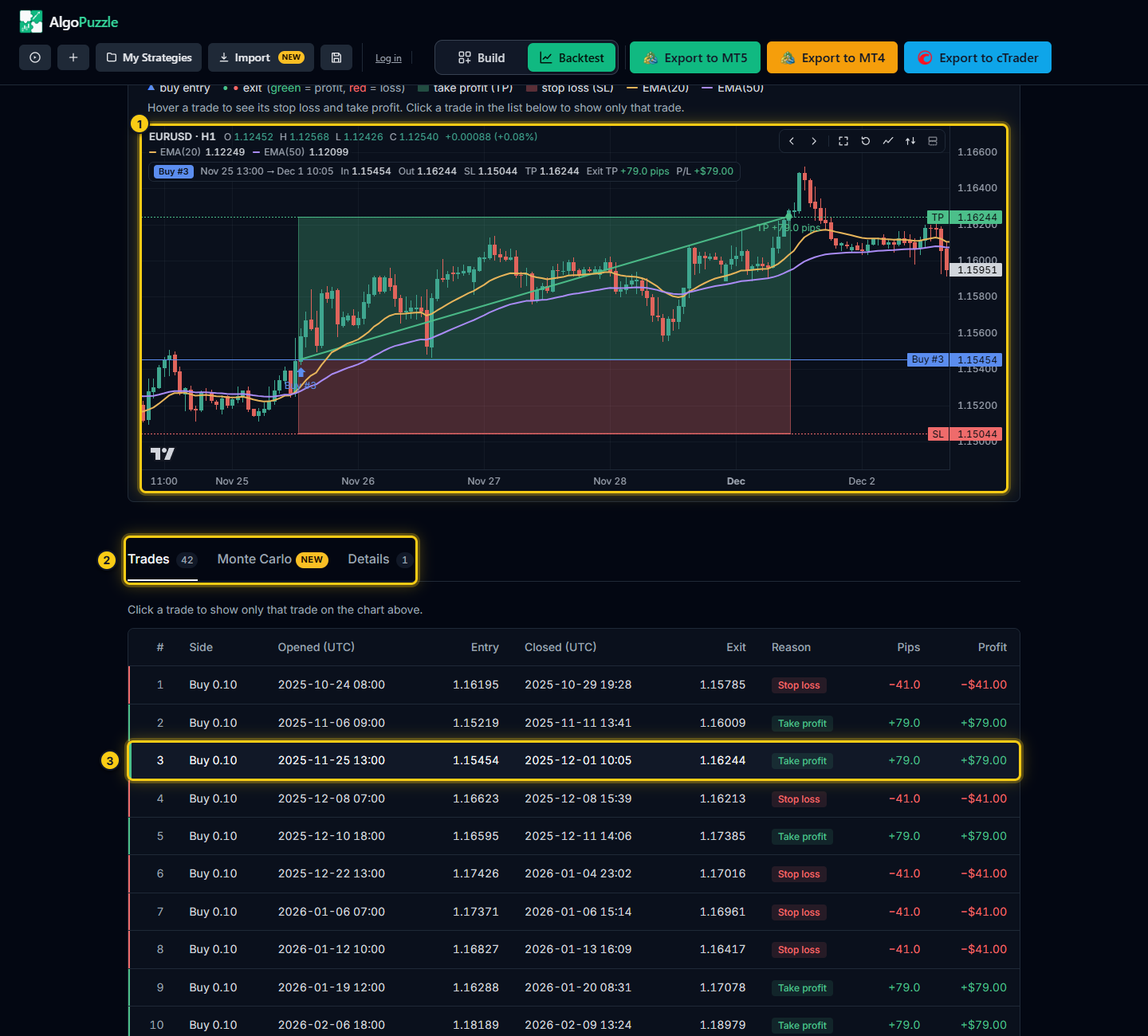The height and width of the screenshot is (1036, 1148).
Task: Open the Import option
Action: tap(261, 57)
